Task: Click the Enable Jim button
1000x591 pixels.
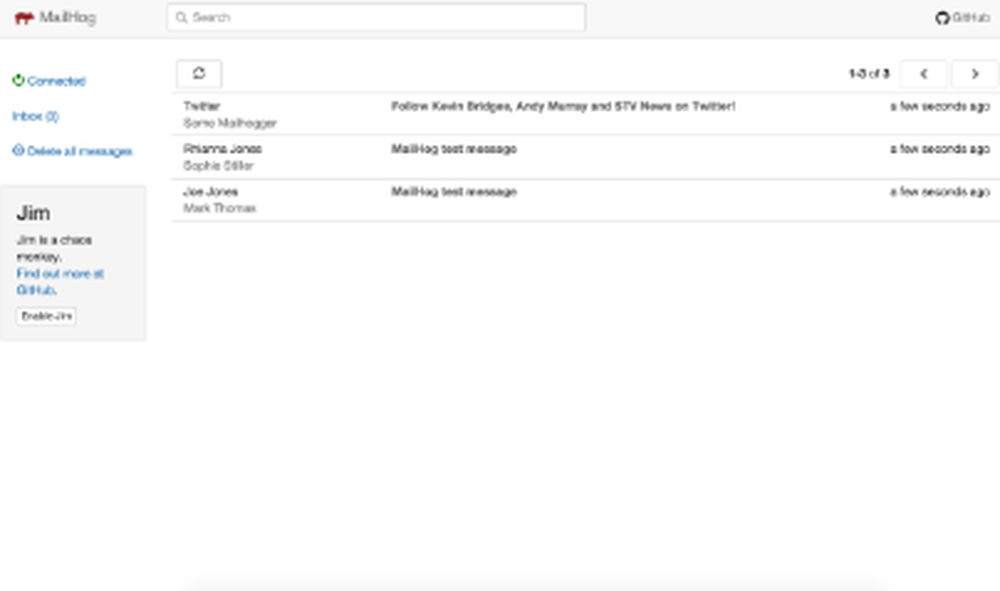Action: tap(47, 316)
